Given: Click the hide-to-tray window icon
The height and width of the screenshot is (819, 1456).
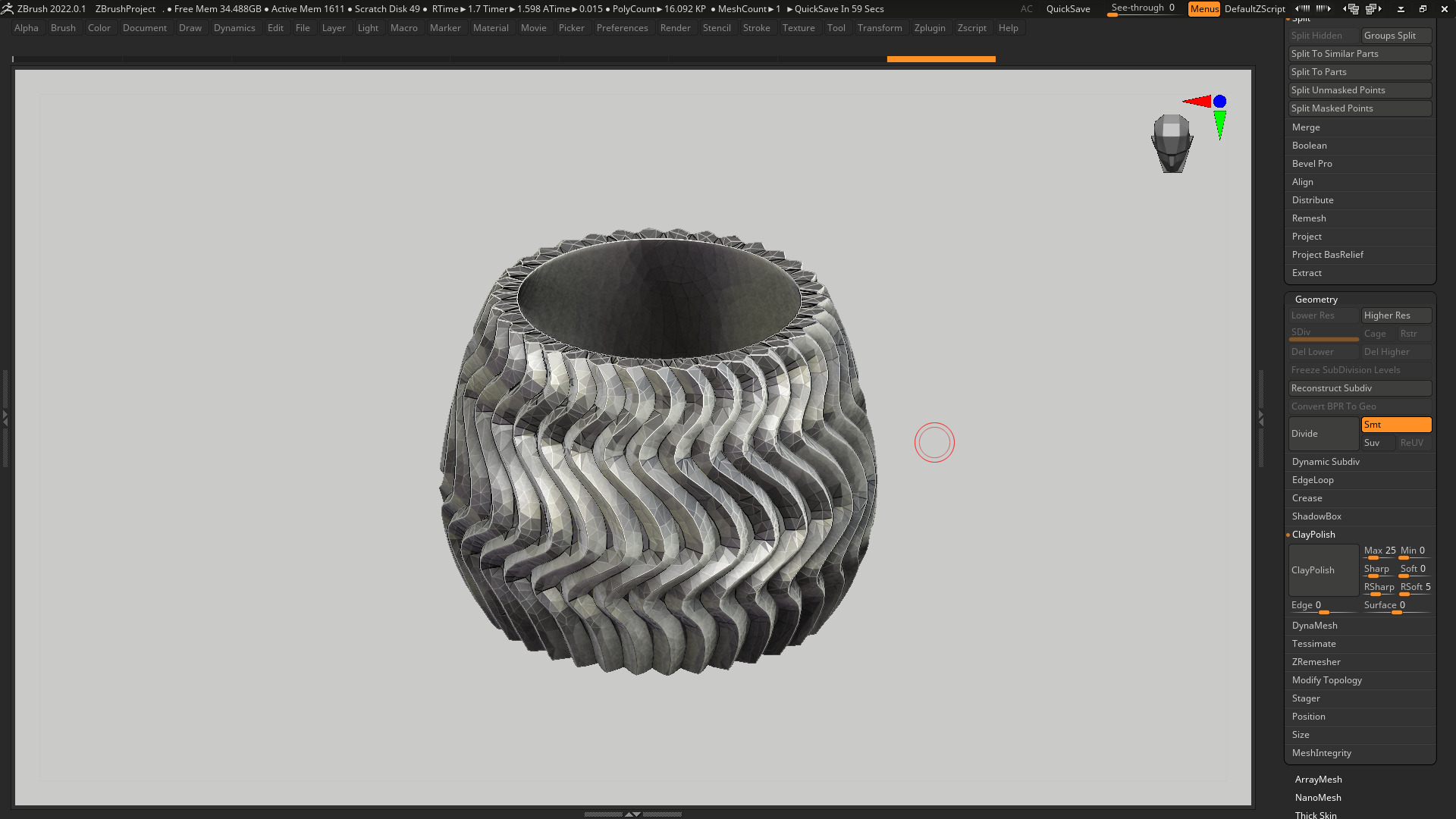Looking at the screenshot, I should (x=1401, y=8).
